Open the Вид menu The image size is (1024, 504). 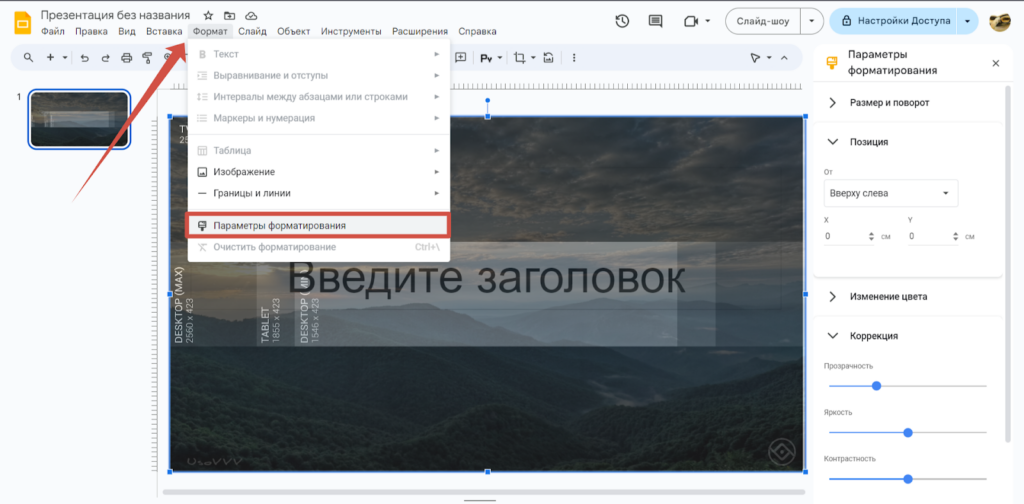[127, 31]
